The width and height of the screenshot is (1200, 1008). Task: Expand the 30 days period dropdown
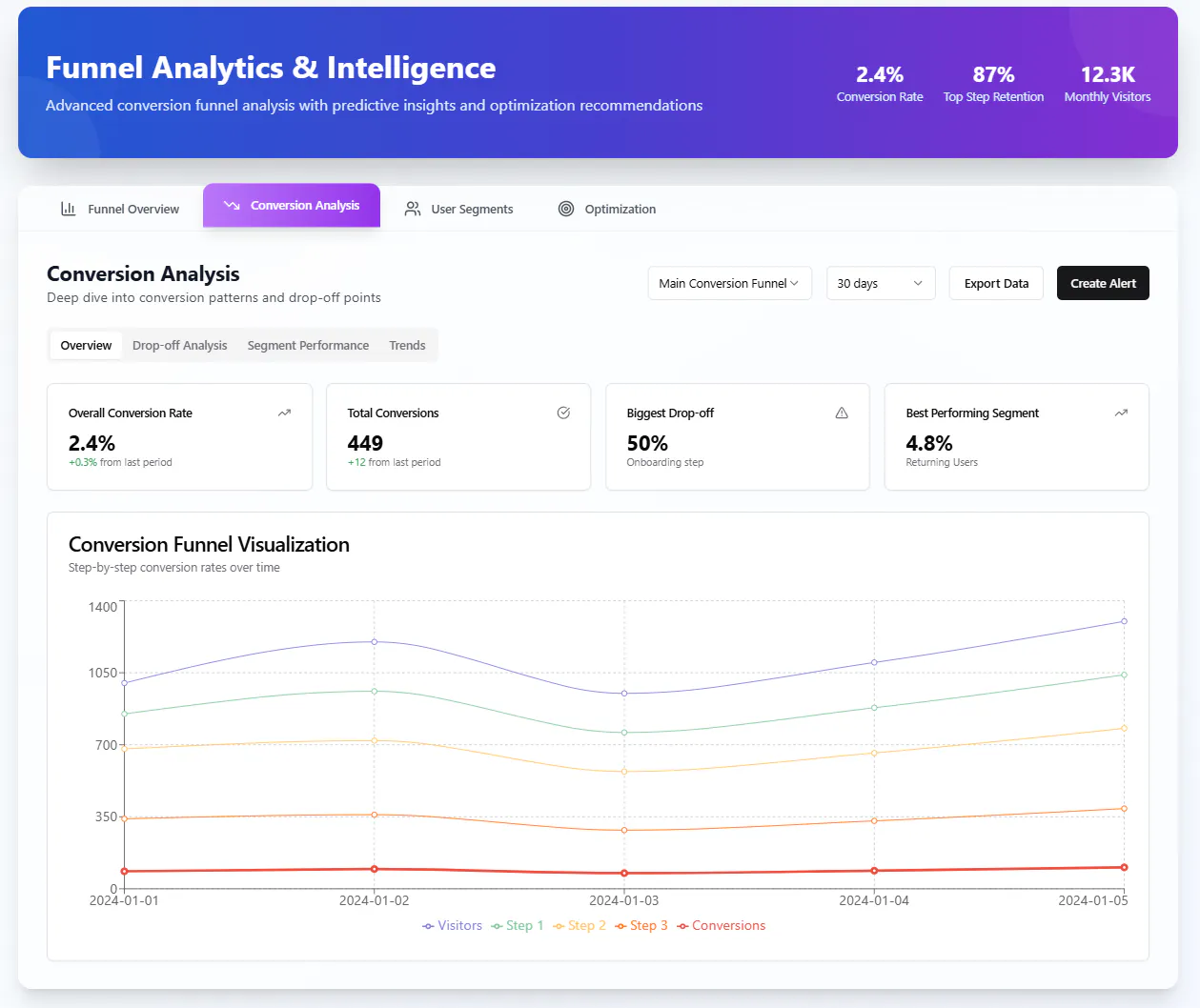tap(881, 283)
